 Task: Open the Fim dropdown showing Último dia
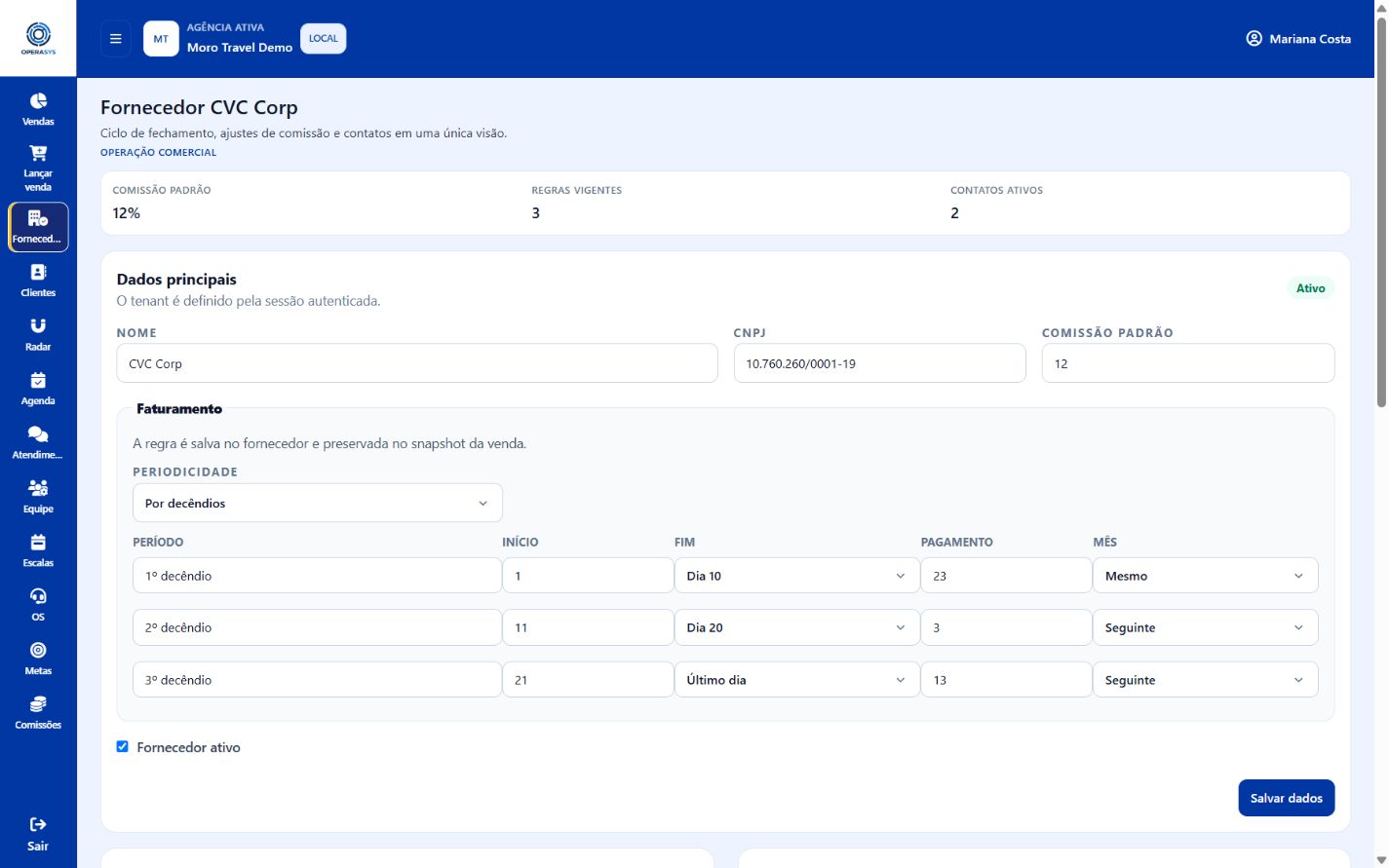pyautogui.click(x=797, y=680)
